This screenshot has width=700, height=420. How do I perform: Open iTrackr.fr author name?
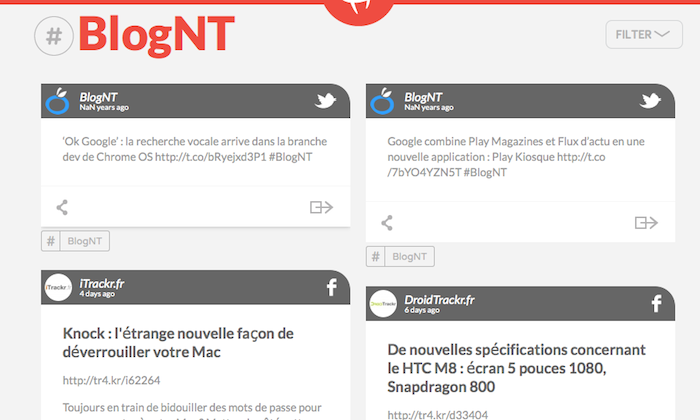click(x=102, y=283)
